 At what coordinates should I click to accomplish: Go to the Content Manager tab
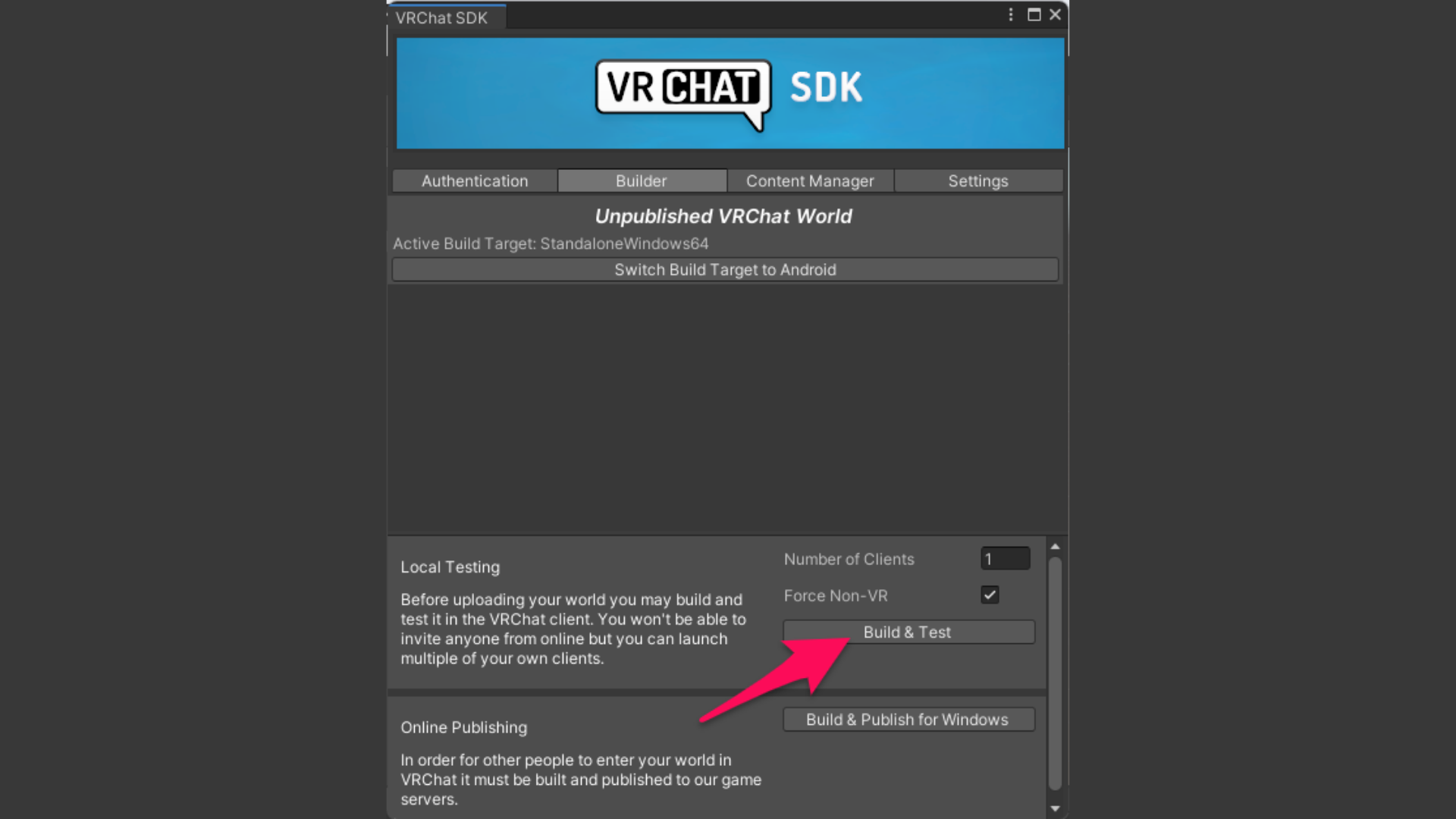coord(810,181)
